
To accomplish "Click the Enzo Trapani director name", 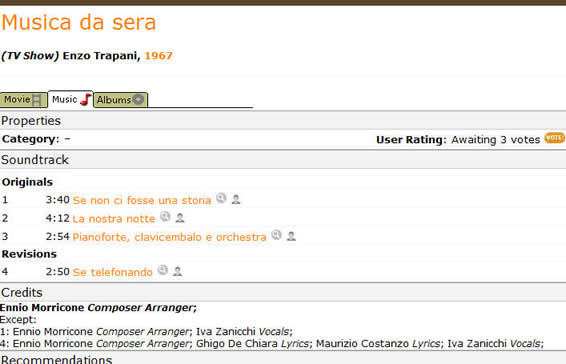I will click(101, 56).
